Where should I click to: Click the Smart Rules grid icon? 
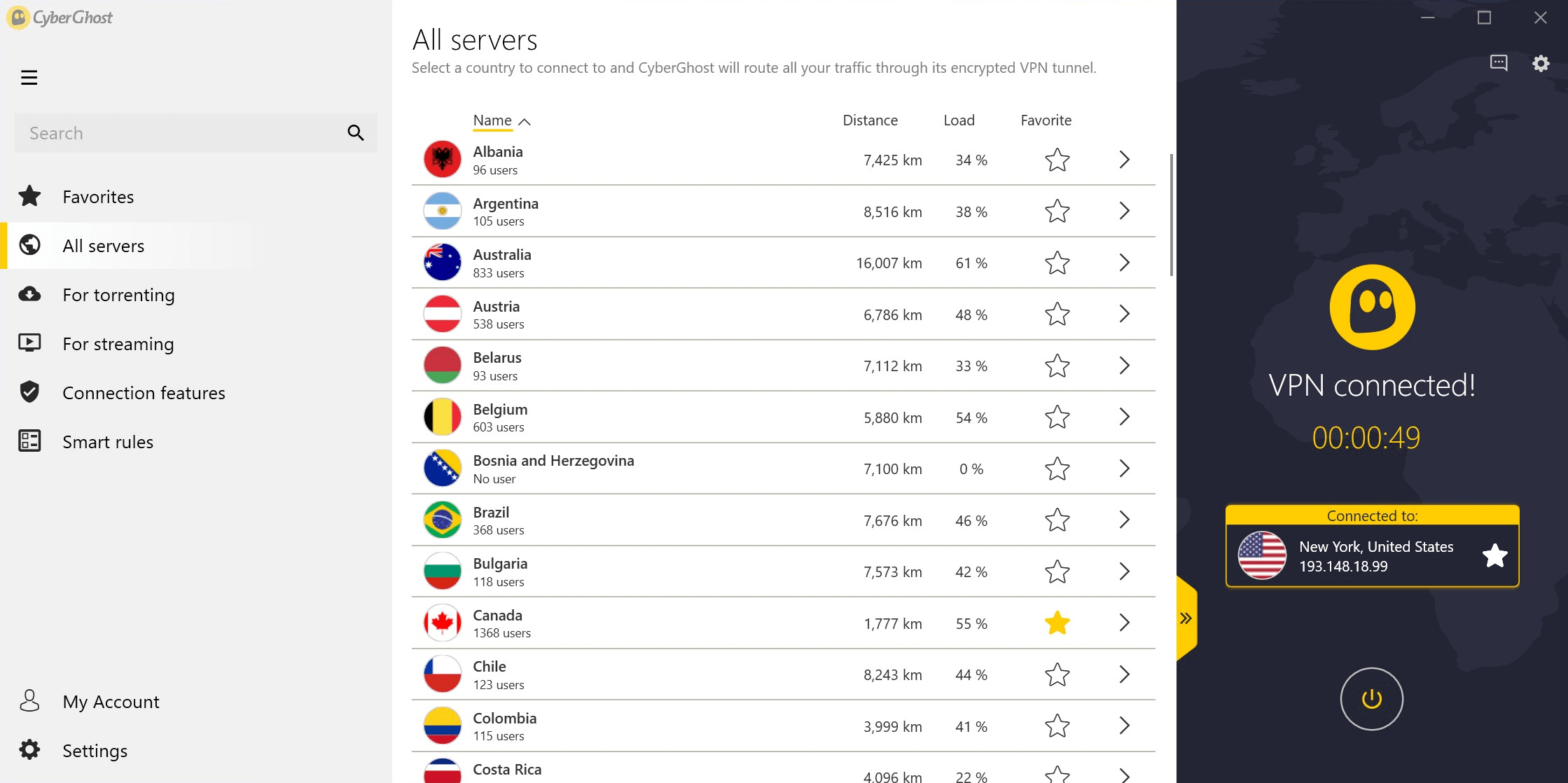pos(30,441)
